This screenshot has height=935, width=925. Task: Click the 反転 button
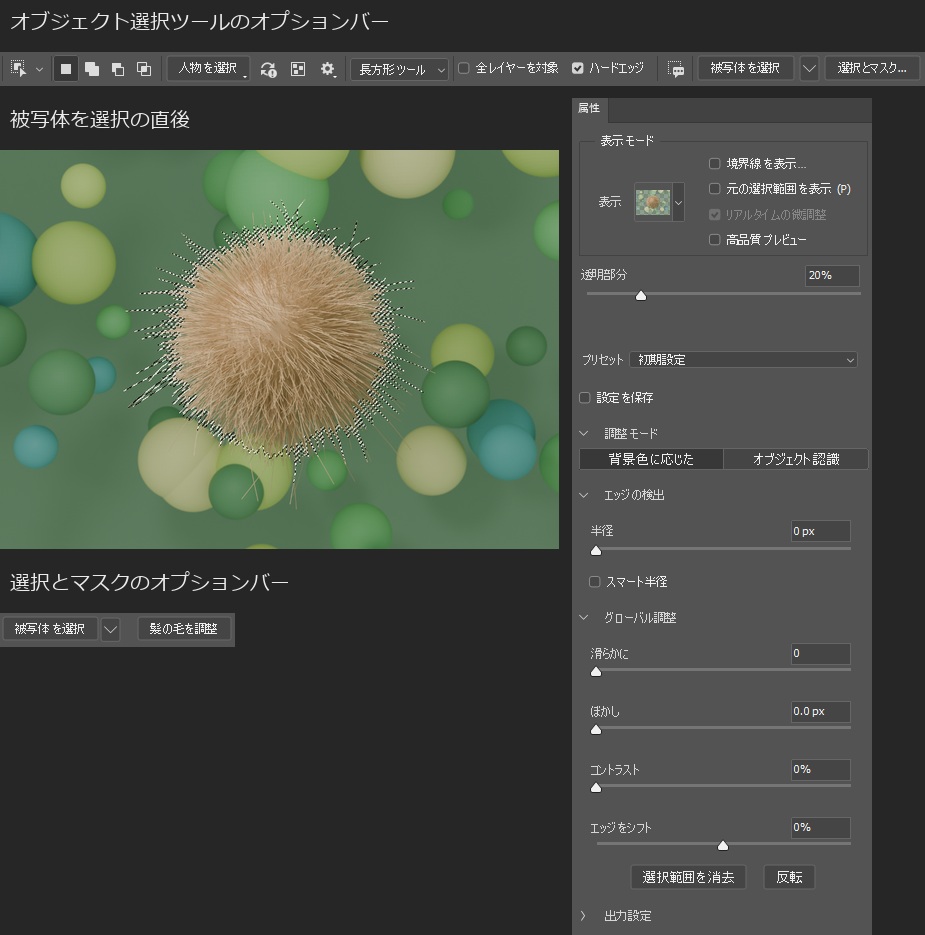(789, 877)
